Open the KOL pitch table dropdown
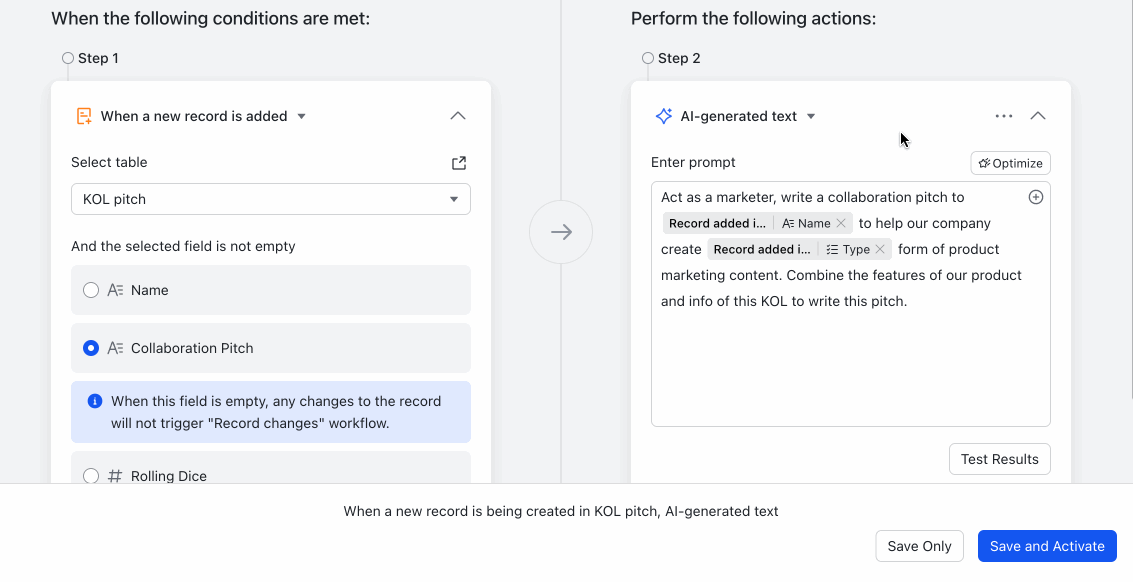The width and height of the screenshot is (1133, 582). pyautogui.click(x=271, y=199)
